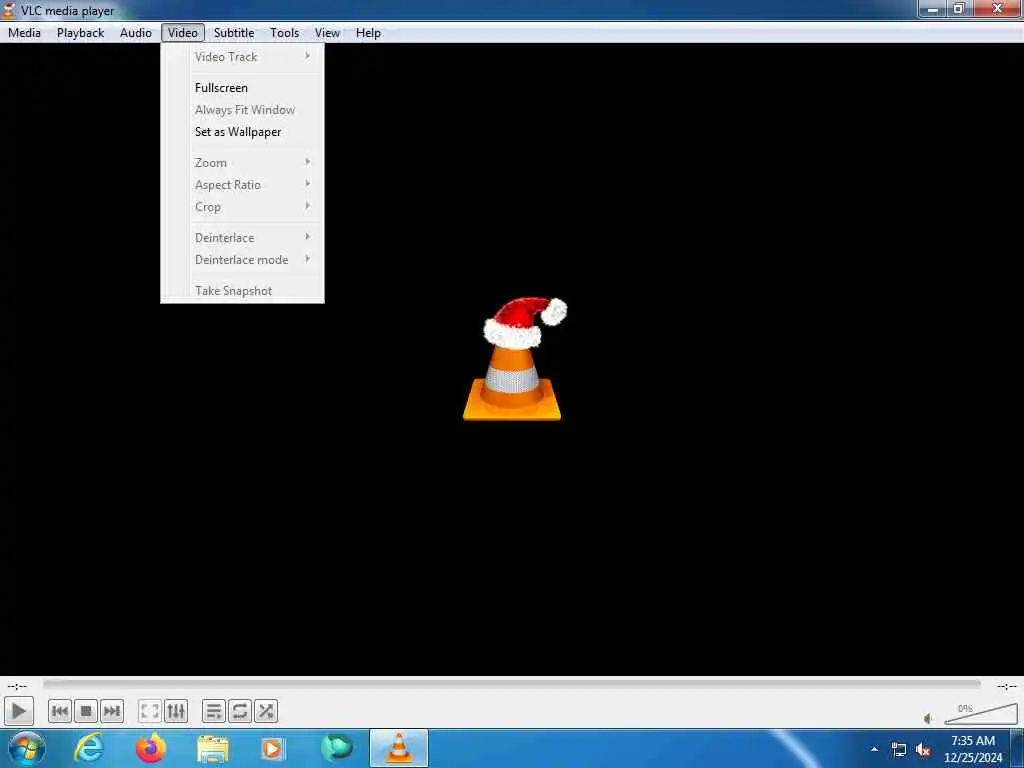Click the Play button
Screen dimensions: 1024x768
pos(18,711)
